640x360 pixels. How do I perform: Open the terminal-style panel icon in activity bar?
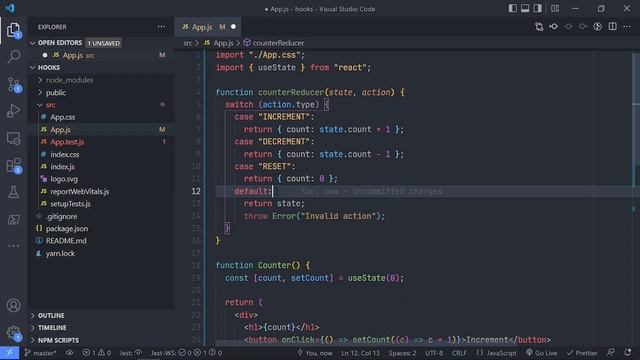point(13,220)
